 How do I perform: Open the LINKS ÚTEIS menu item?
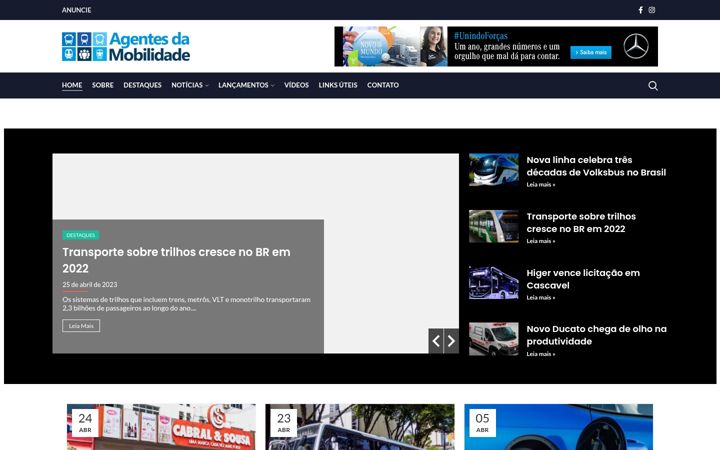(x=338, y=85)
